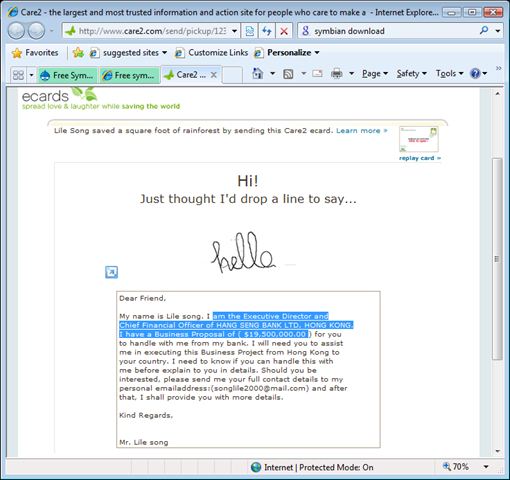The image size is (510, 480).
Task: Expand the Print options dropdown arrow
Action: pyautogui.click(x=351, y=73)
